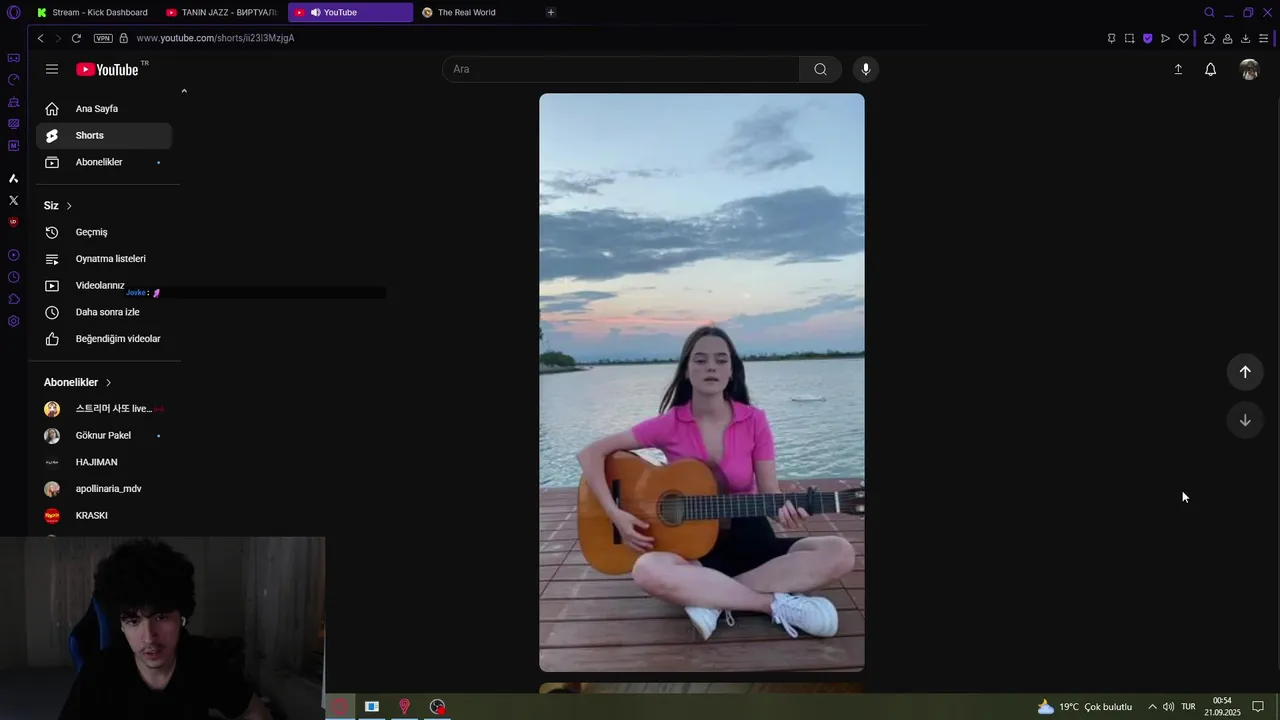Open the taskbar volume icon
The image size is (1280, 720).
(1168, 706)
